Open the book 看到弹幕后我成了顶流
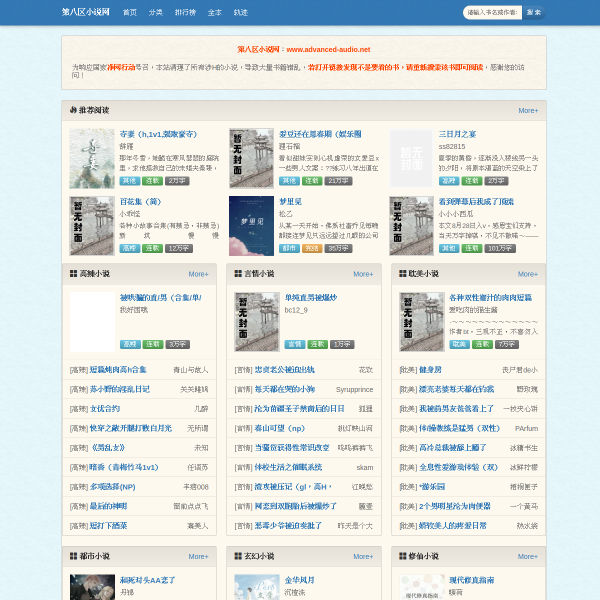 (x=476, y=202)
